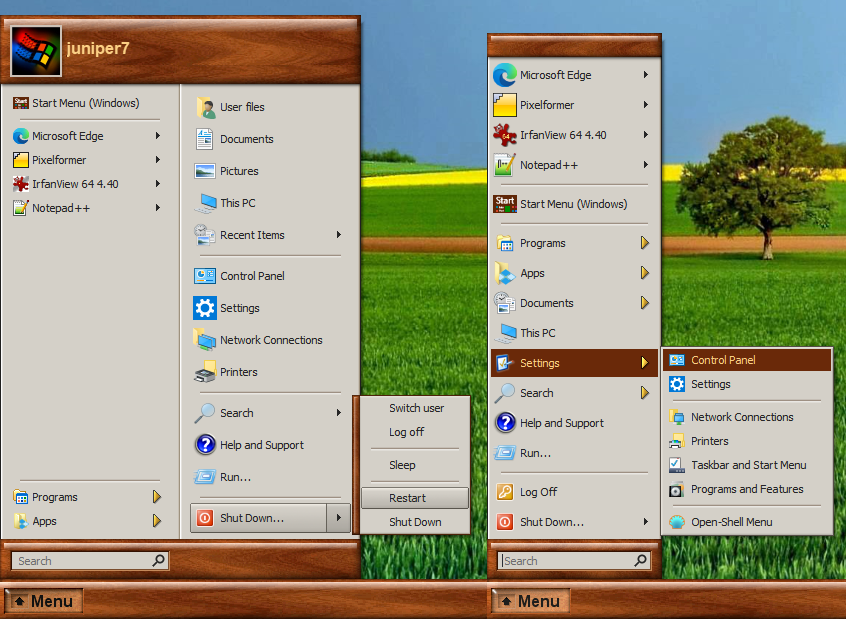
Task: Click the juniper7 user avatar picture
Action: tap(36, 50)
